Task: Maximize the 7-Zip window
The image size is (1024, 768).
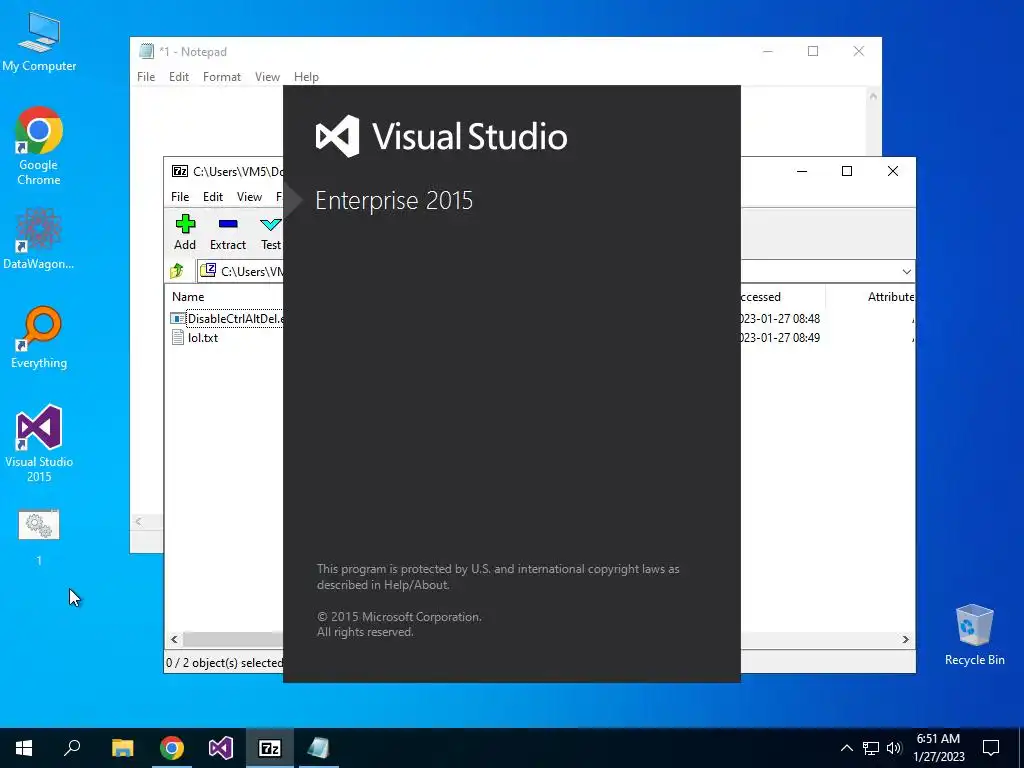Action: pyautogui.click(x=847, y=171)
